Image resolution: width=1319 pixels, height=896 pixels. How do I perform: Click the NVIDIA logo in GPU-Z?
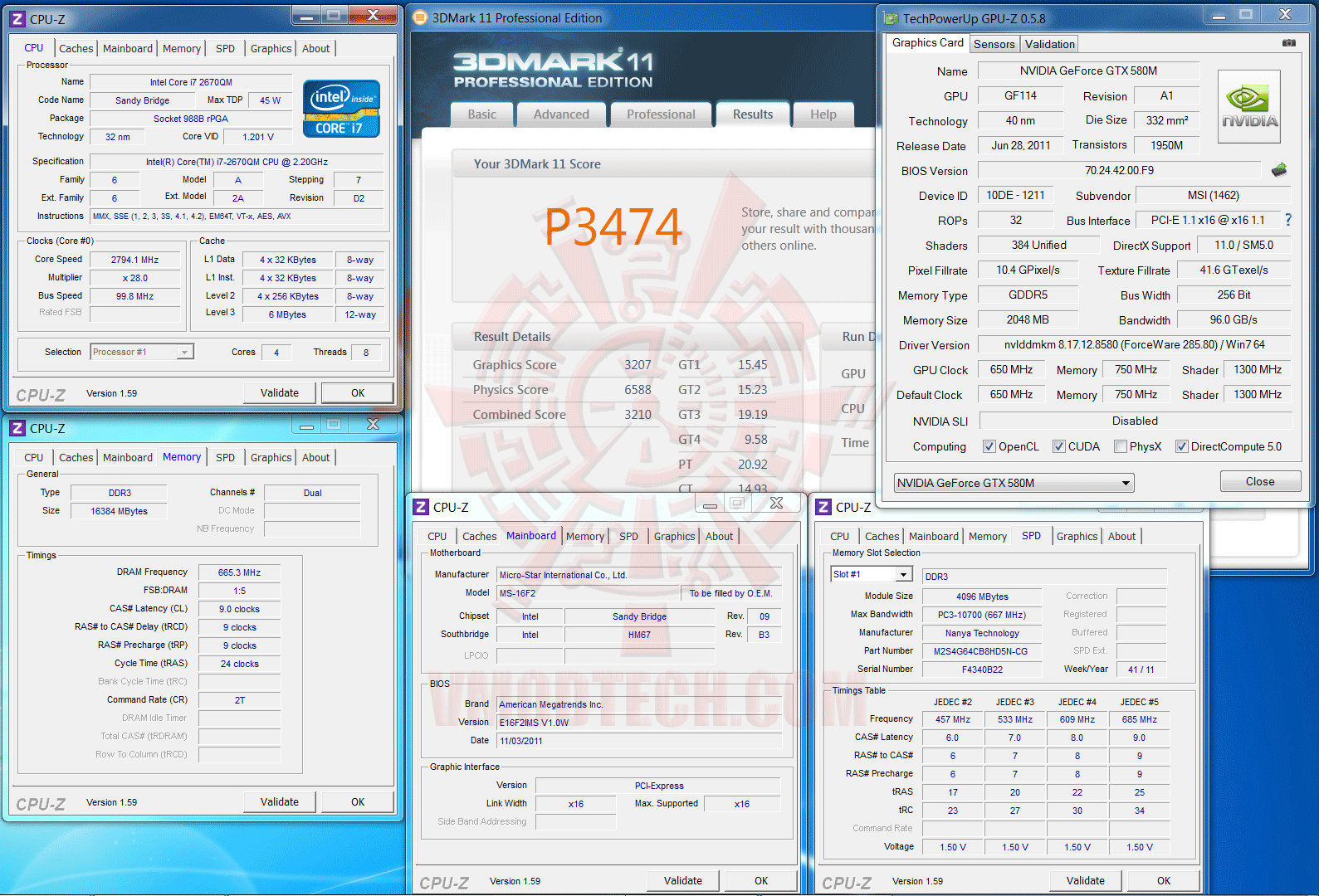1249,107
